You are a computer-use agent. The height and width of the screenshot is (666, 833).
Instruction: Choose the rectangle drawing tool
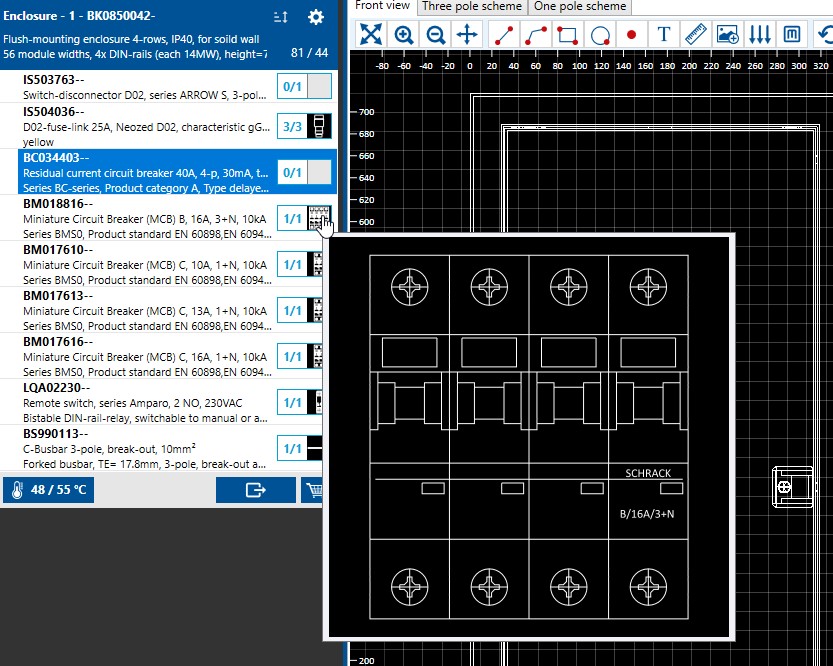568,34
